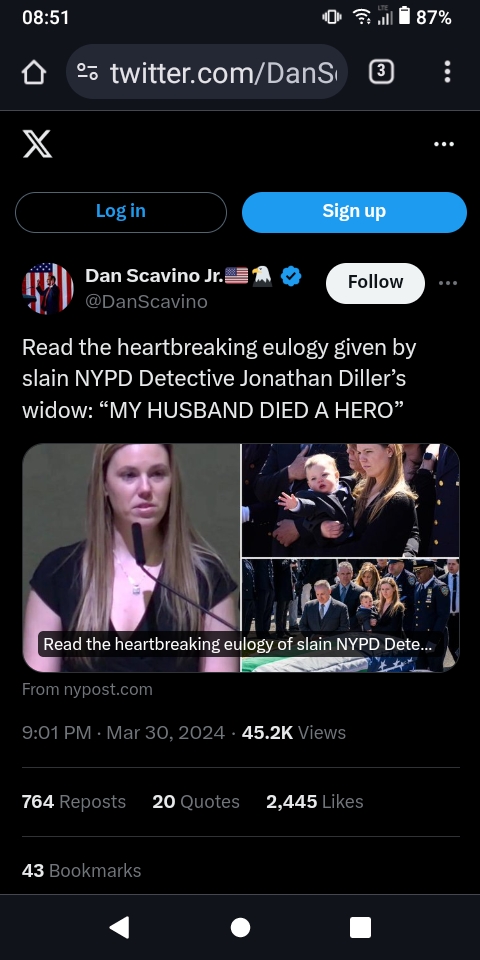Tap the Android recent apps square button

coord(360,928)
